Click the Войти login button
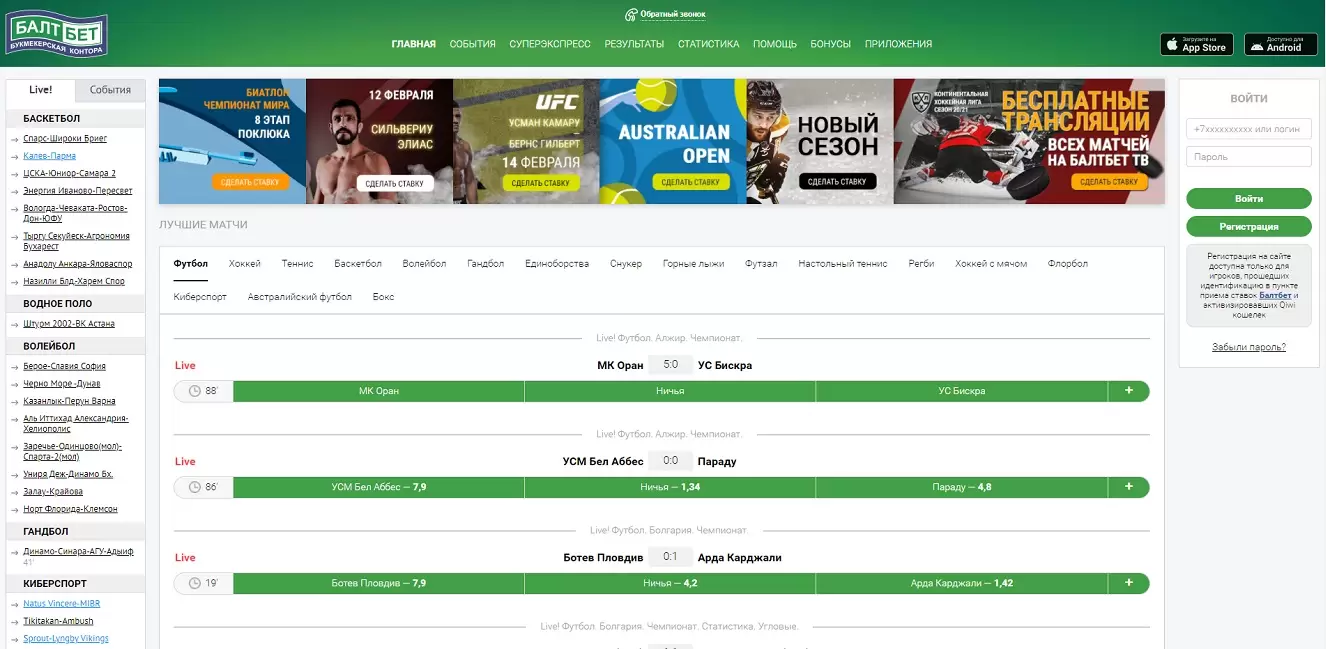 coord(1249,199)
